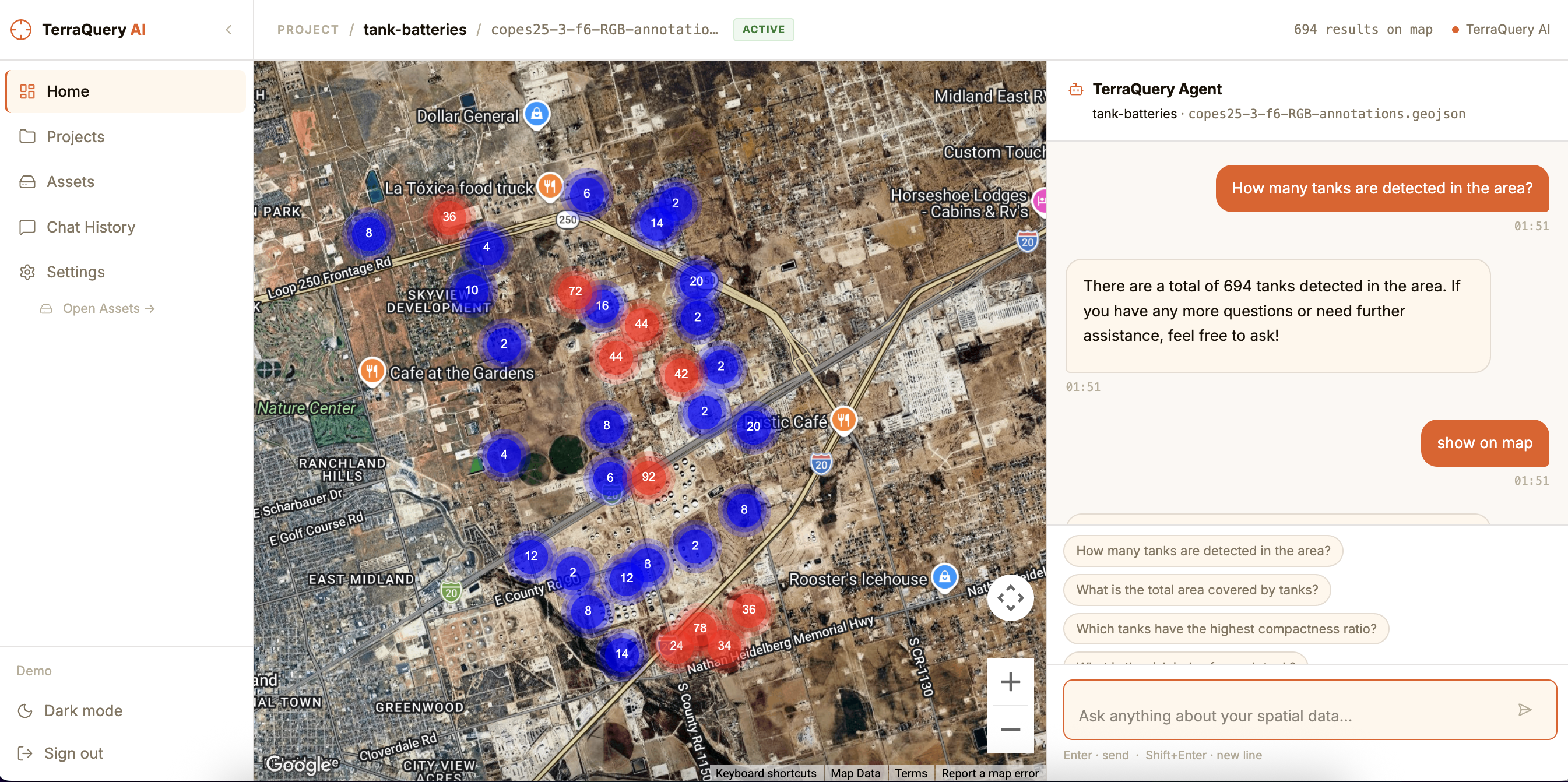Select the blue cluster marker 10
This screenshot has width=1568, height=782.
click(472, 290)
